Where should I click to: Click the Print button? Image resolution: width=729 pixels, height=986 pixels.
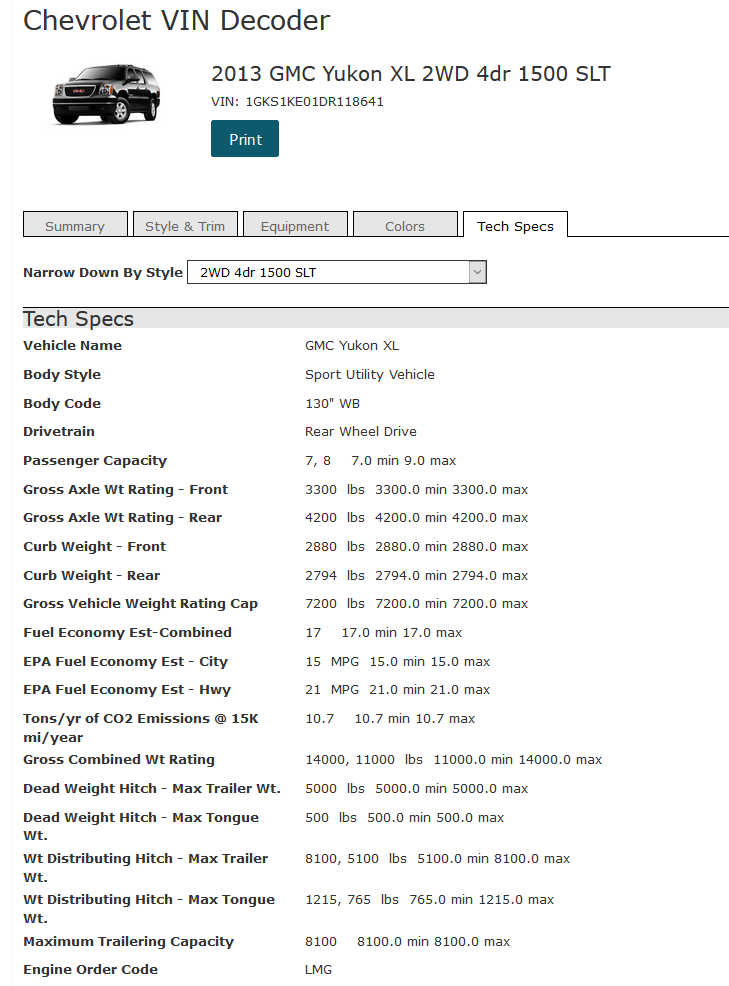coord(245,138)
